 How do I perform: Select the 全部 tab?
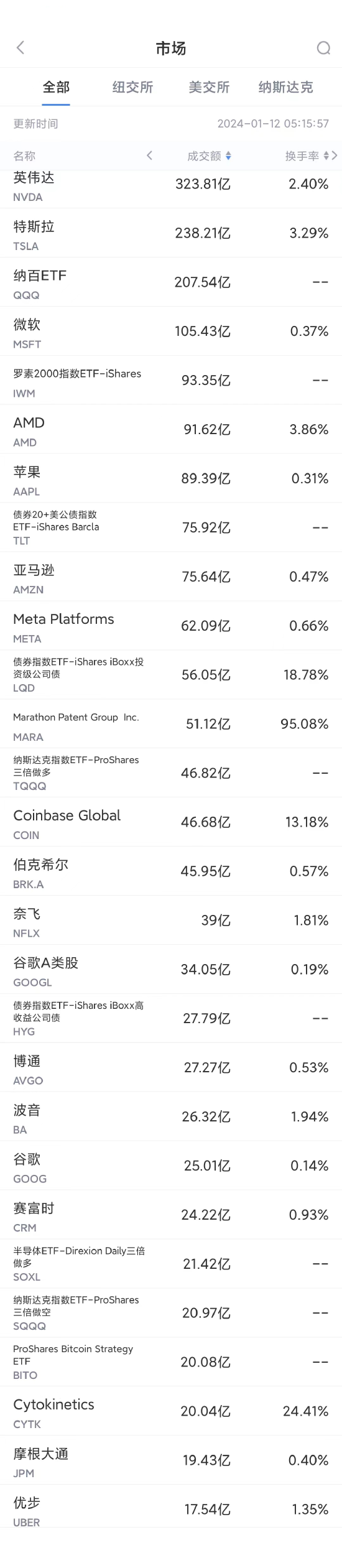coord(56,87)
